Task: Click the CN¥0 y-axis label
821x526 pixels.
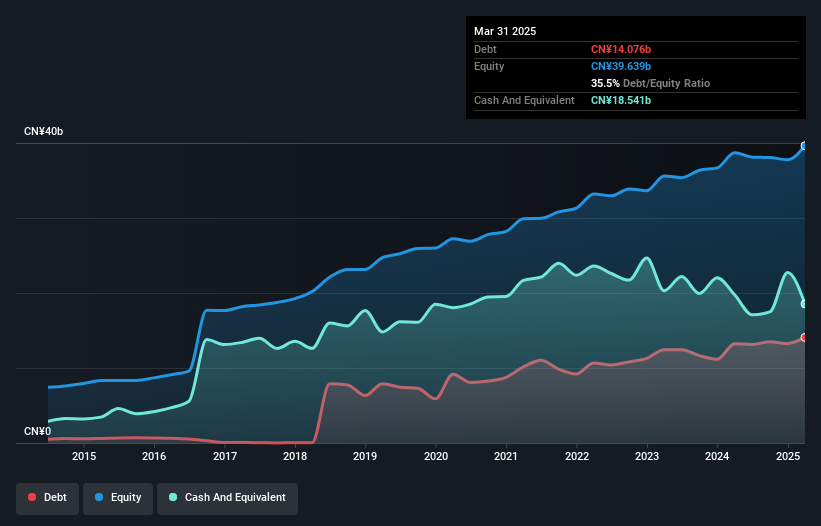Action: [38, 431]
